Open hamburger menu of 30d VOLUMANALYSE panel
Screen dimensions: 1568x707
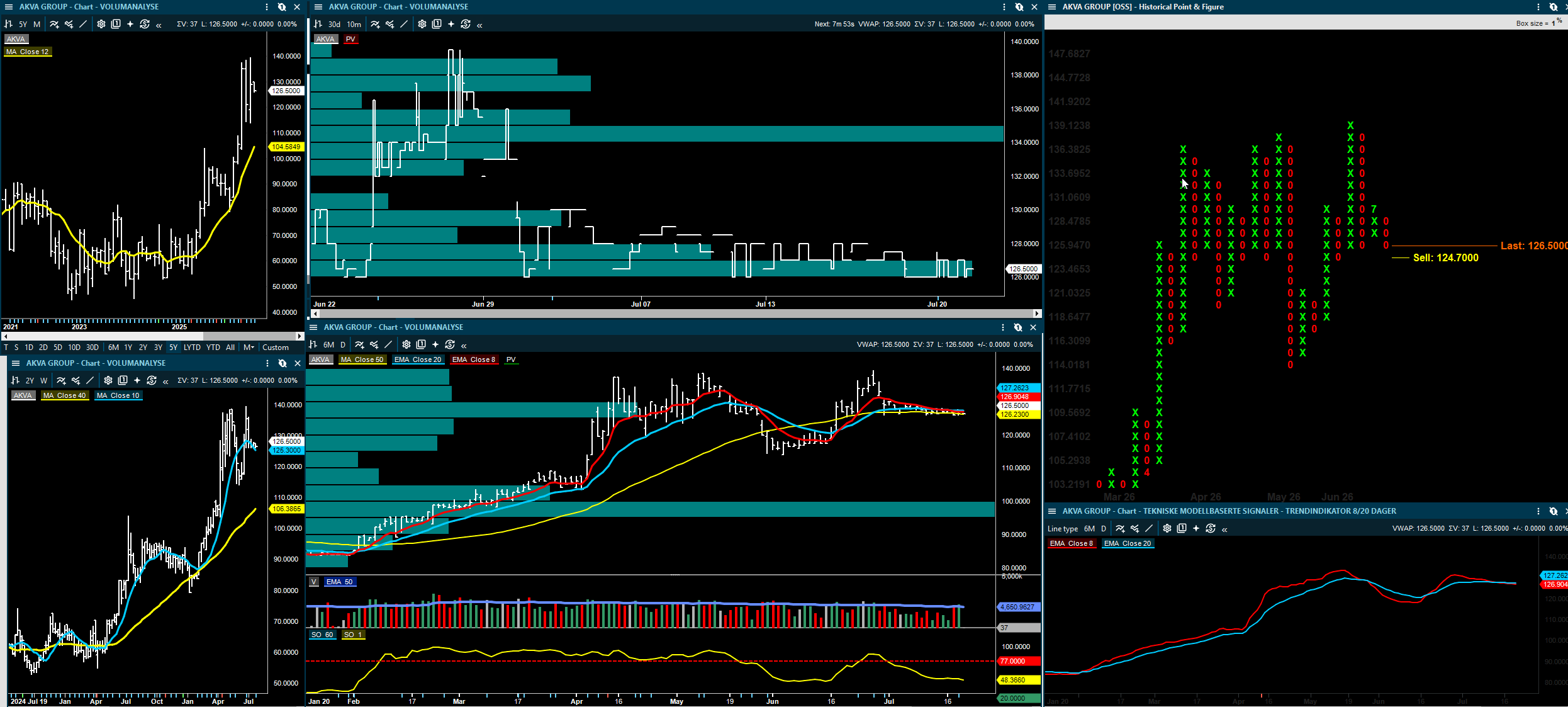click(318, 7)
